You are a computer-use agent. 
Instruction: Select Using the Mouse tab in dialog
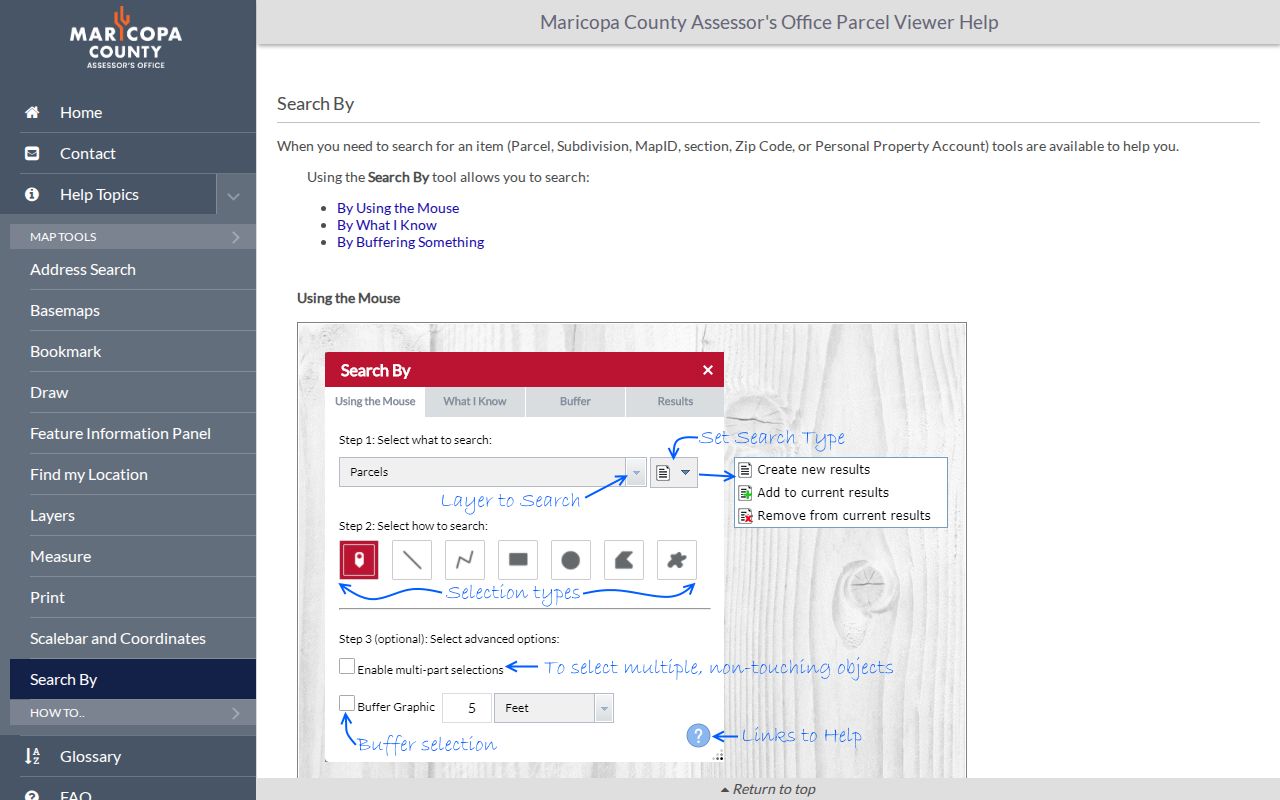pyautogui.click(x=375, y=402)
